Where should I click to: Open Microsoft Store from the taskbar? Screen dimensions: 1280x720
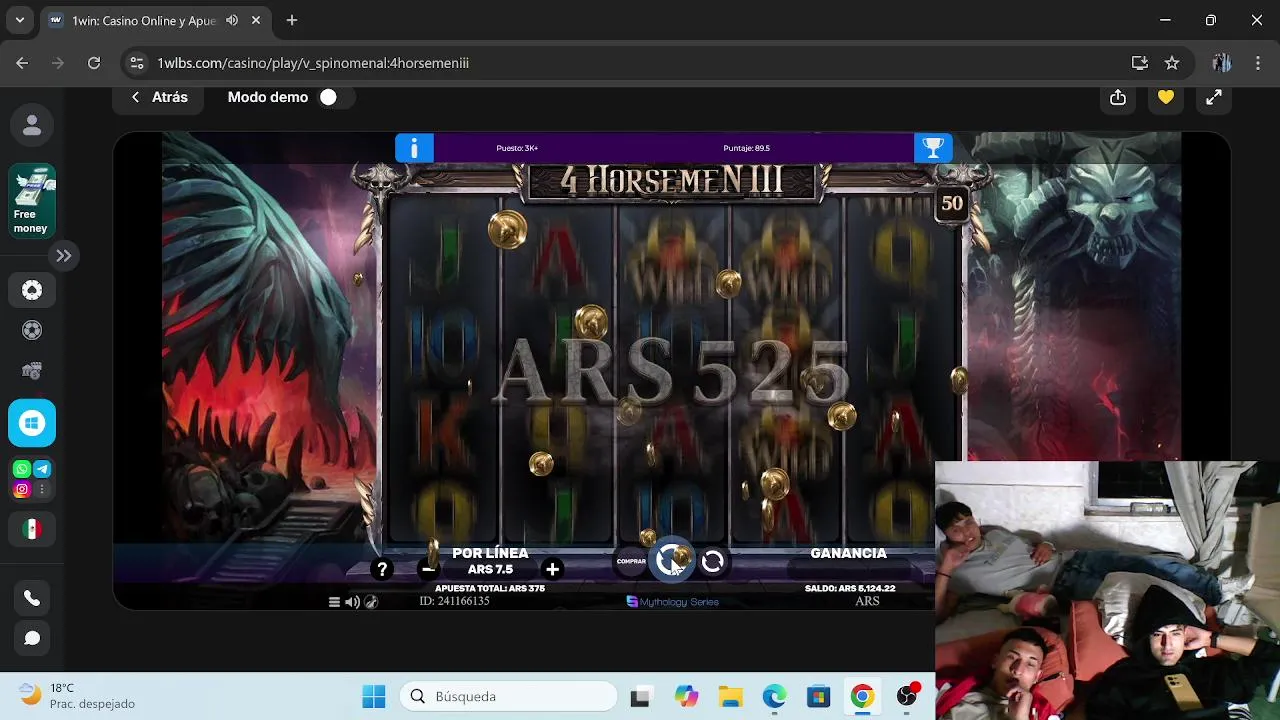coord(818,697)
